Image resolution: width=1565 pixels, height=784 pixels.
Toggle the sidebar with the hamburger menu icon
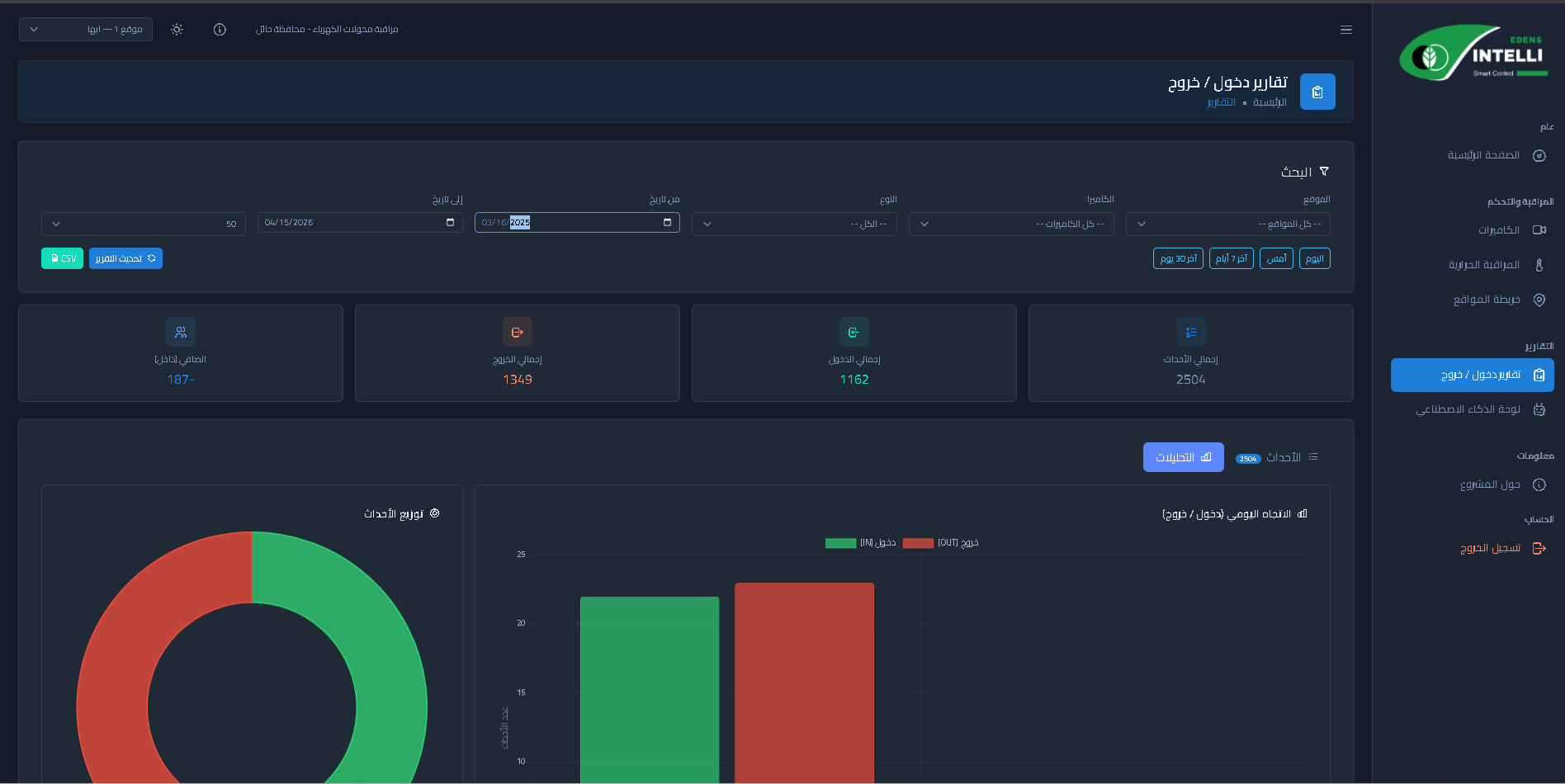coord(1346,30)
